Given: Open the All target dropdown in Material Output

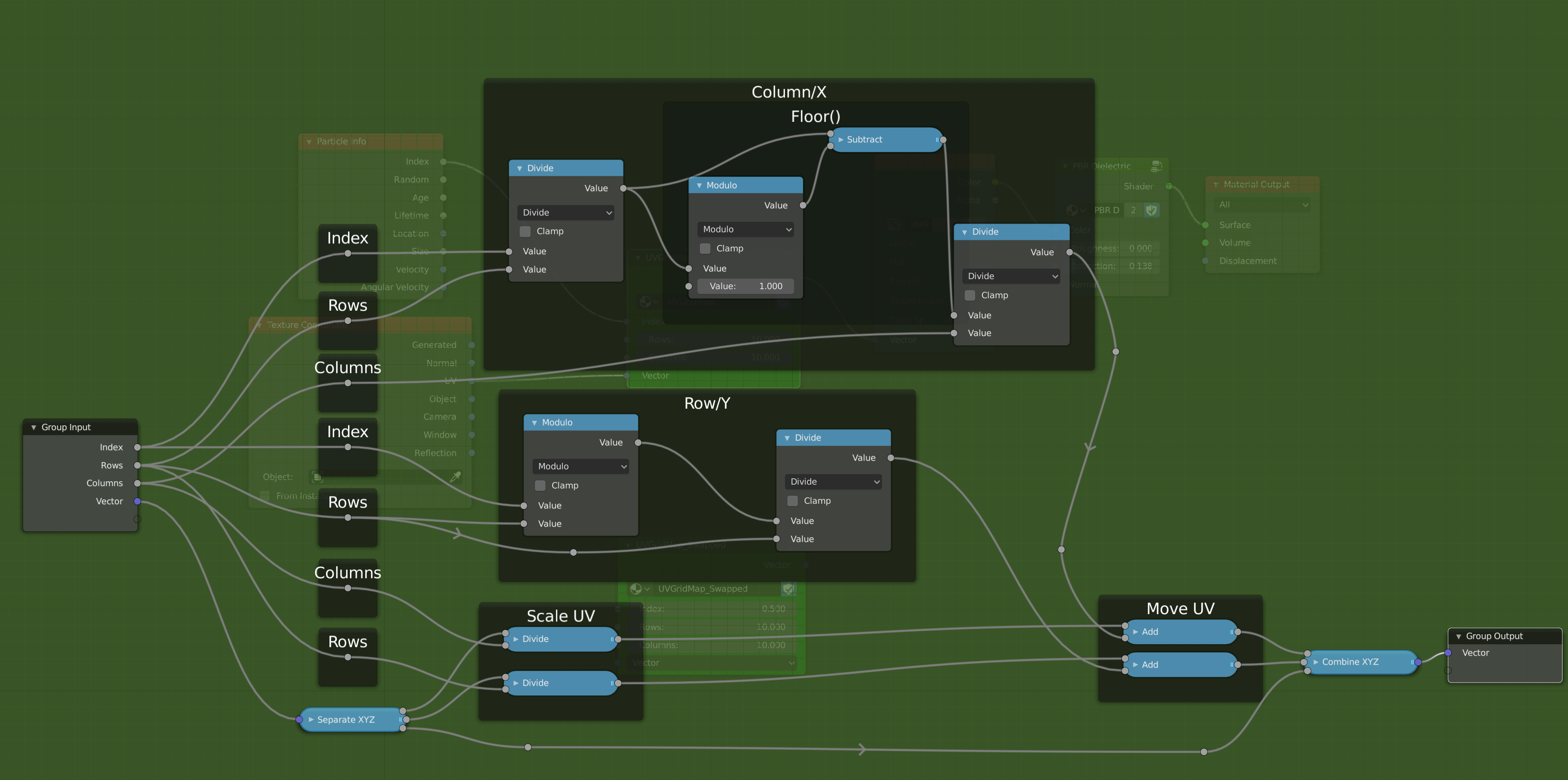Looking at the screenshot, I should [x=1263, y=205].
